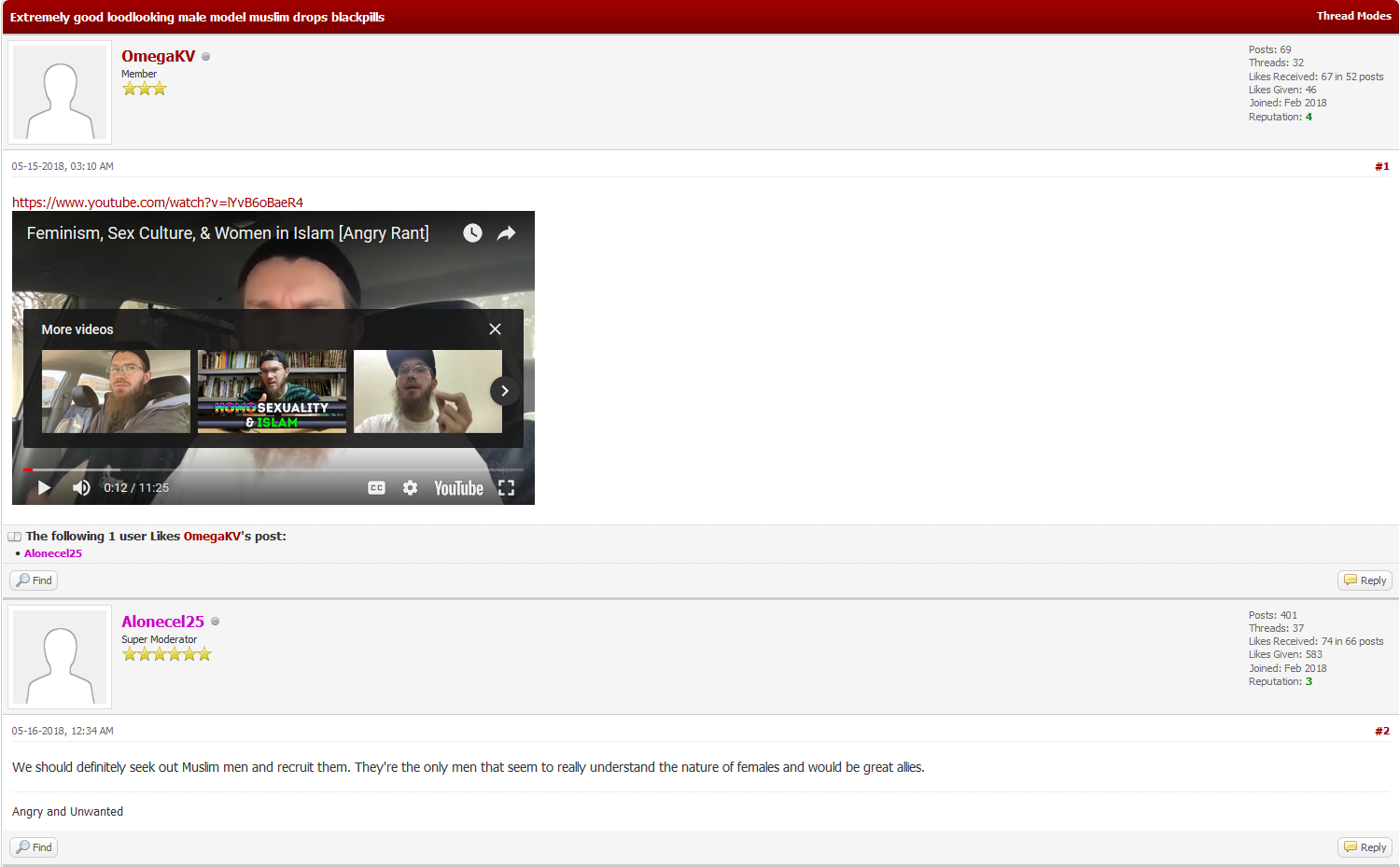1400x867 pixels.
Task: Click the video Share arrow icon
Action: 507,233
